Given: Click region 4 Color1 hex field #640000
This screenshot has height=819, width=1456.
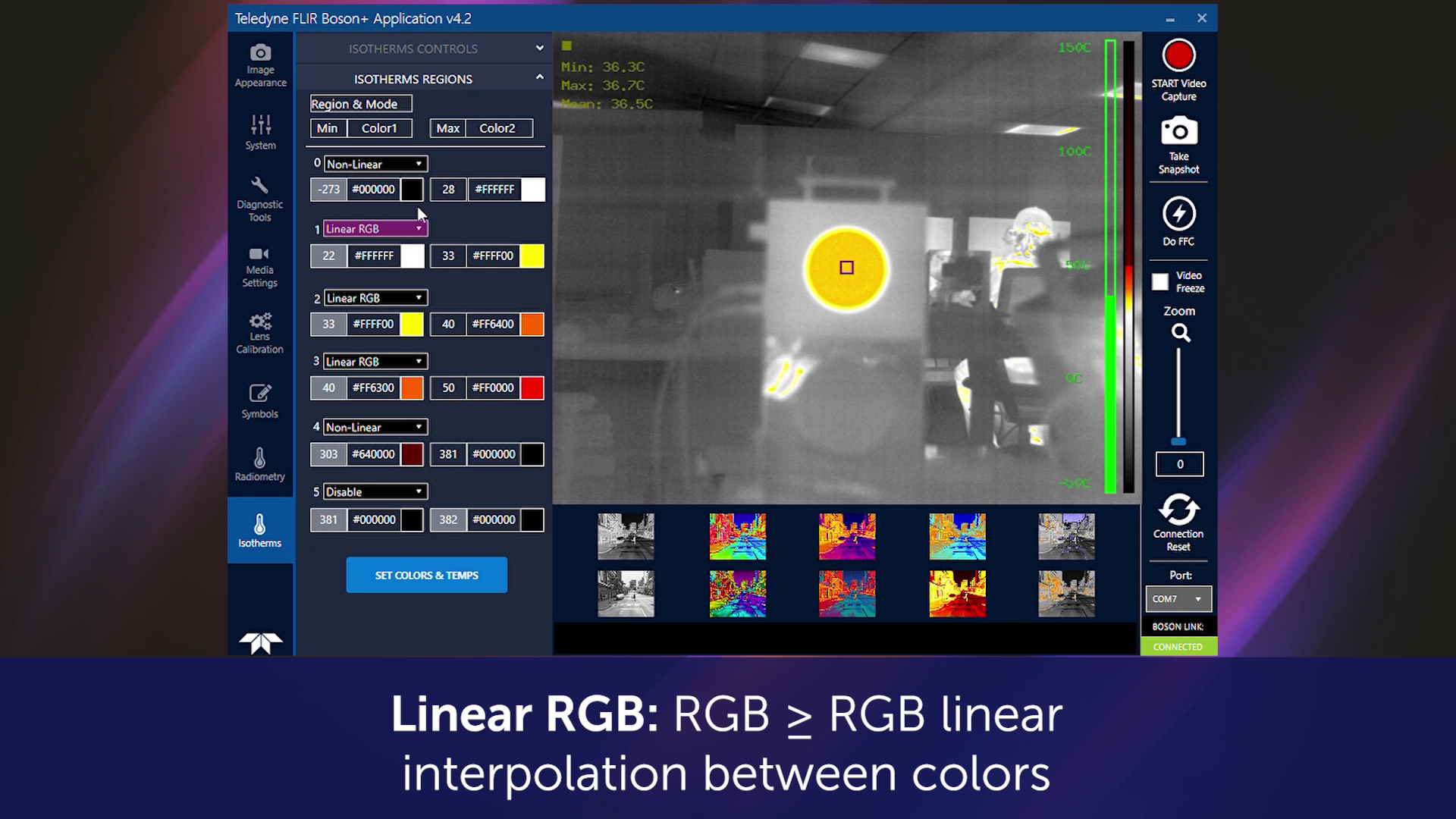Looking at the screenshot, I should (373, 455).
